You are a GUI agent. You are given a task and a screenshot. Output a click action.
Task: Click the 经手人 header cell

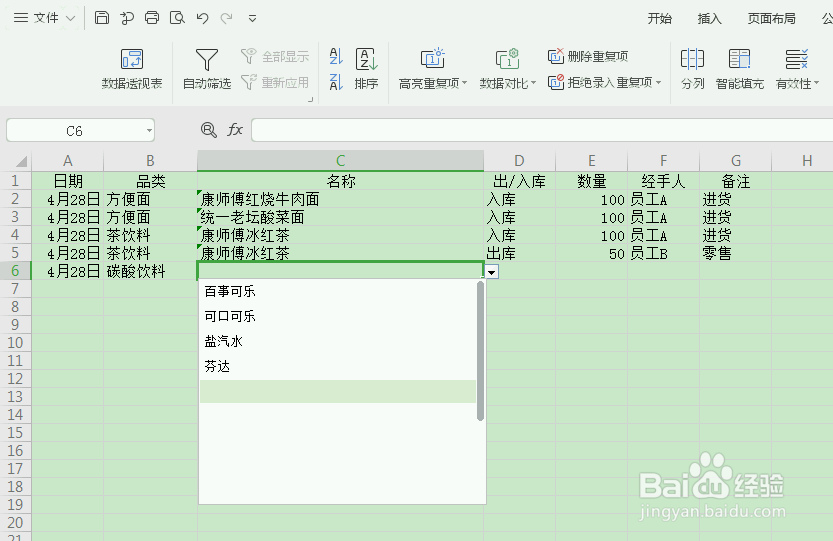point(664,181)
